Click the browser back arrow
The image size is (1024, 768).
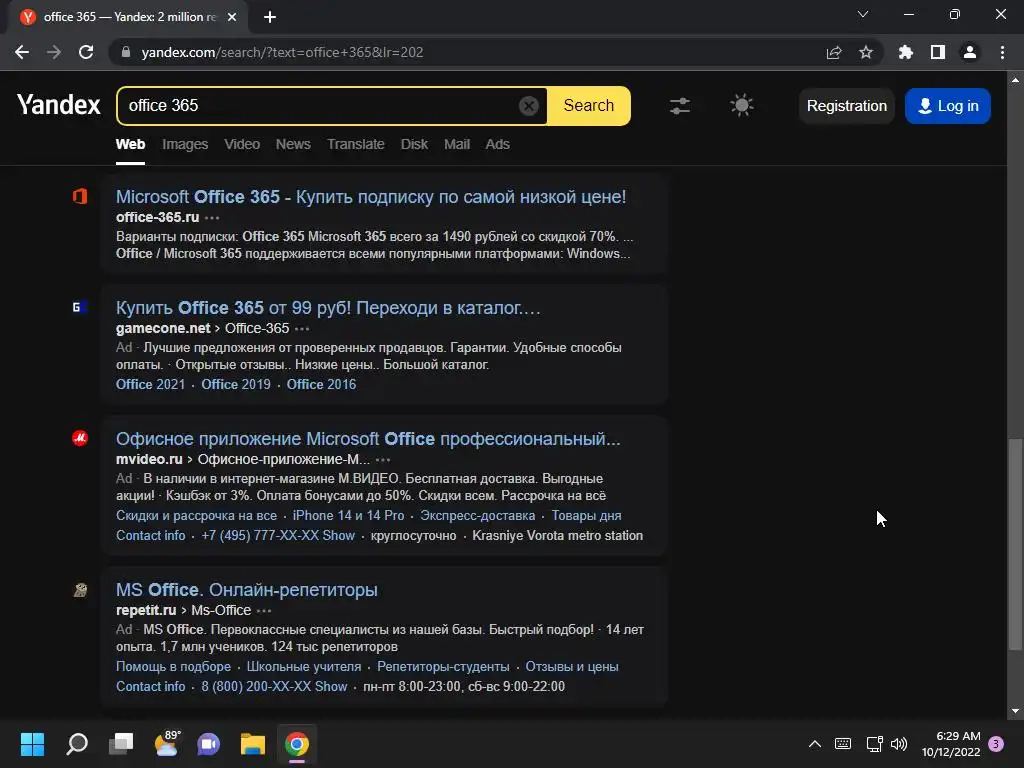(22, 52)
